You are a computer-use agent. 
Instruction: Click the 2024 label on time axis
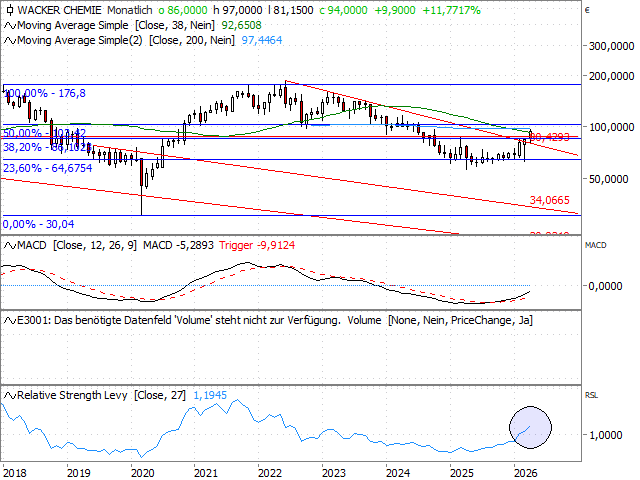click(398, 473)
